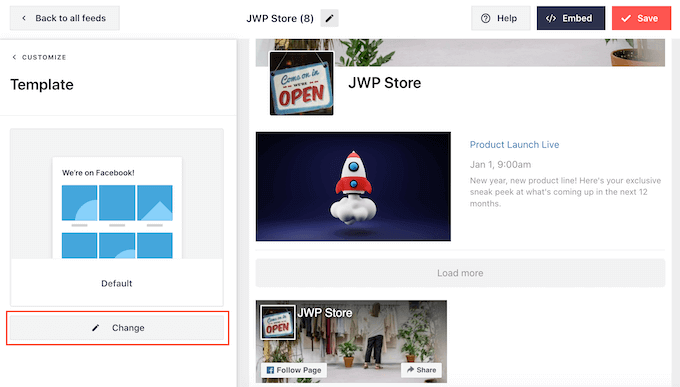Open the Product Launch Live link
Image resolution: width=680 pixels, height=387 pixels.
514,144
